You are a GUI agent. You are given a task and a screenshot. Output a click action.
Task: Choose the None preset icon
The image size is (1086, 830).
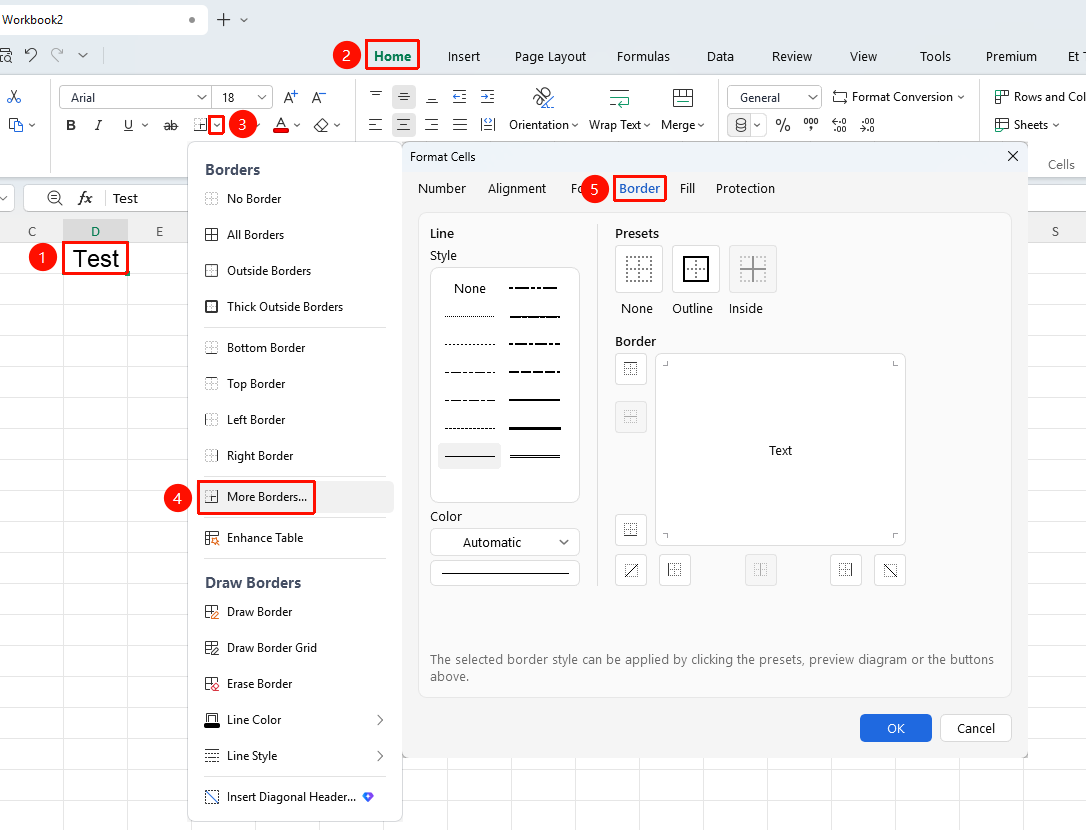coord(639,269)
